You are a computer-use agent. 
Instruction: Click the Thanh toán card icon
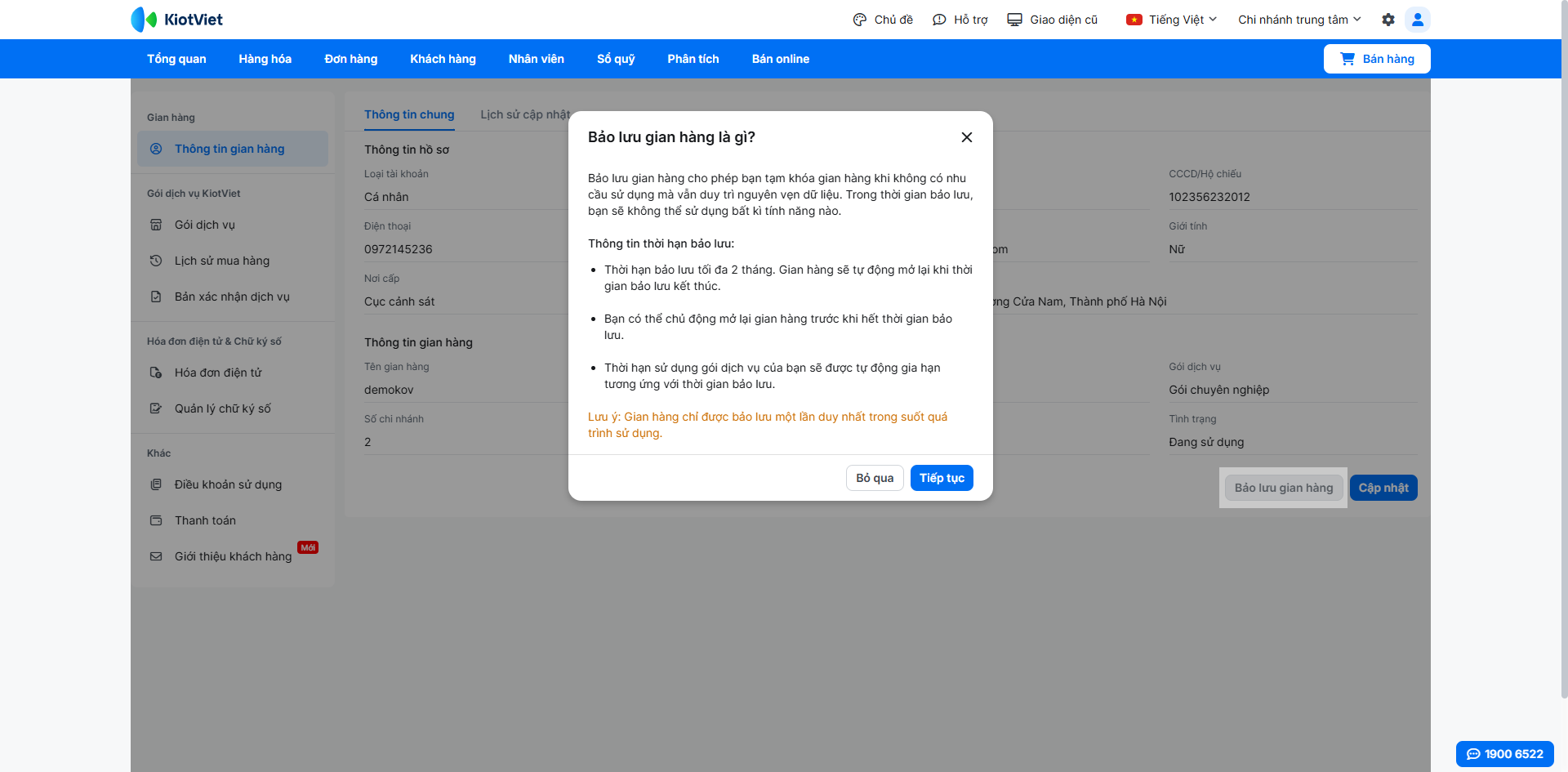pos(156,520)
